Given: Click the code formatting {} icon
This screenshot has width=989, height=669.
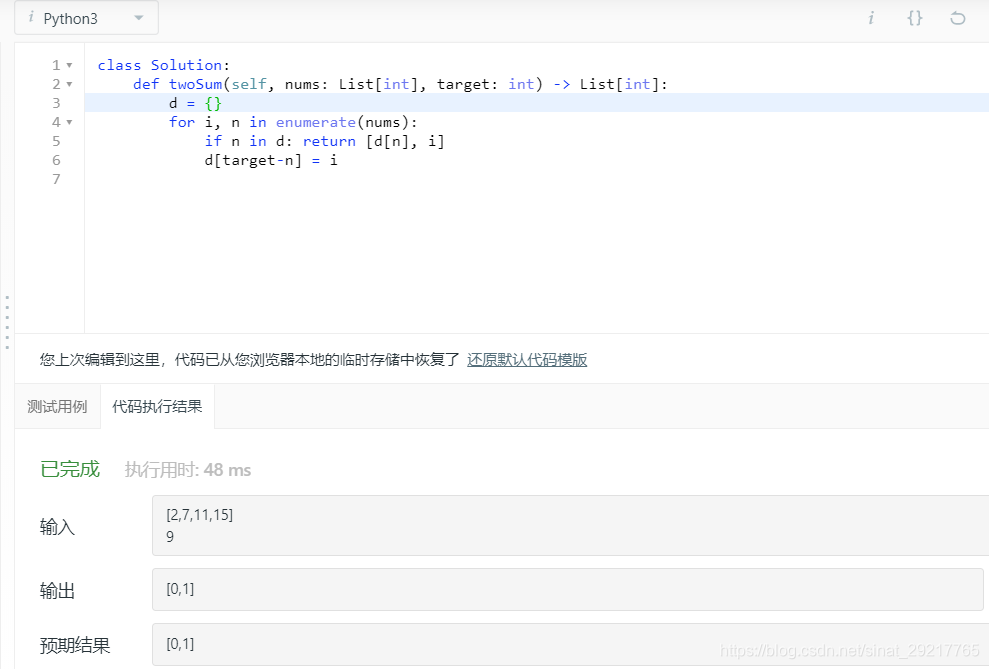Looking at the screenshot, I should pos(913,17).
